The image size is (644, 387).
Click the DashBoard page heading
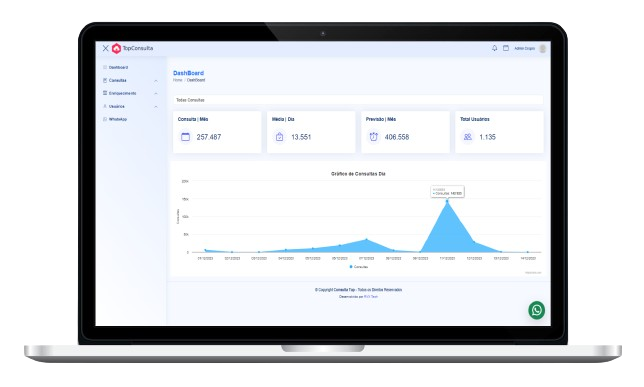(189, 73)
